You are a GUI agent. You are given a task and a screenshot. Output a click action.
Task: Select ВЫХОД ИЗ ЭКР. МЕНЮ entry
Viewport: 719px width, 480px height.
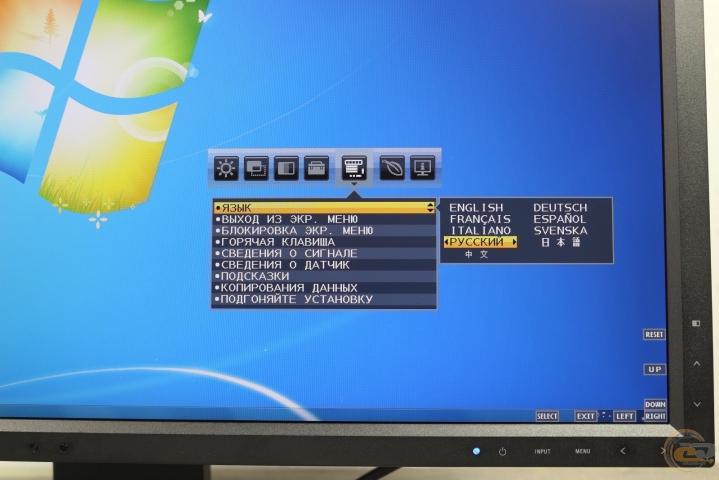[x=324, y=219]
